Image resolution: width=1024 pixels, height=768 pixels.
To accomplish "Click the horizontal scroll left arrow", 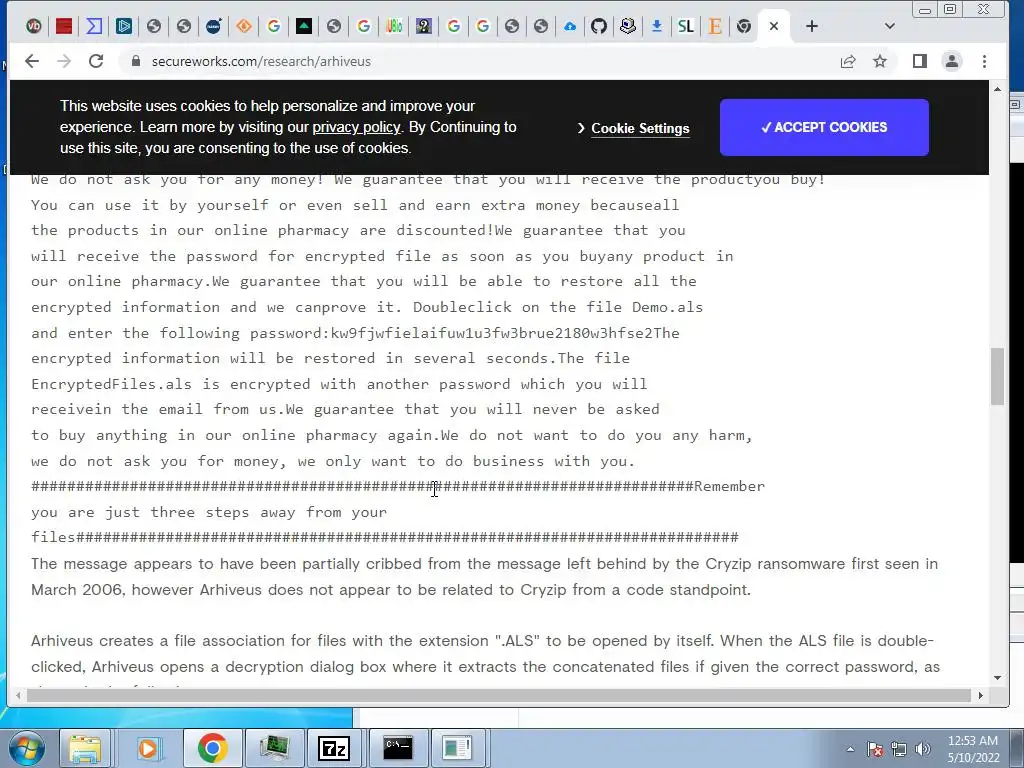I will point(18,696).
